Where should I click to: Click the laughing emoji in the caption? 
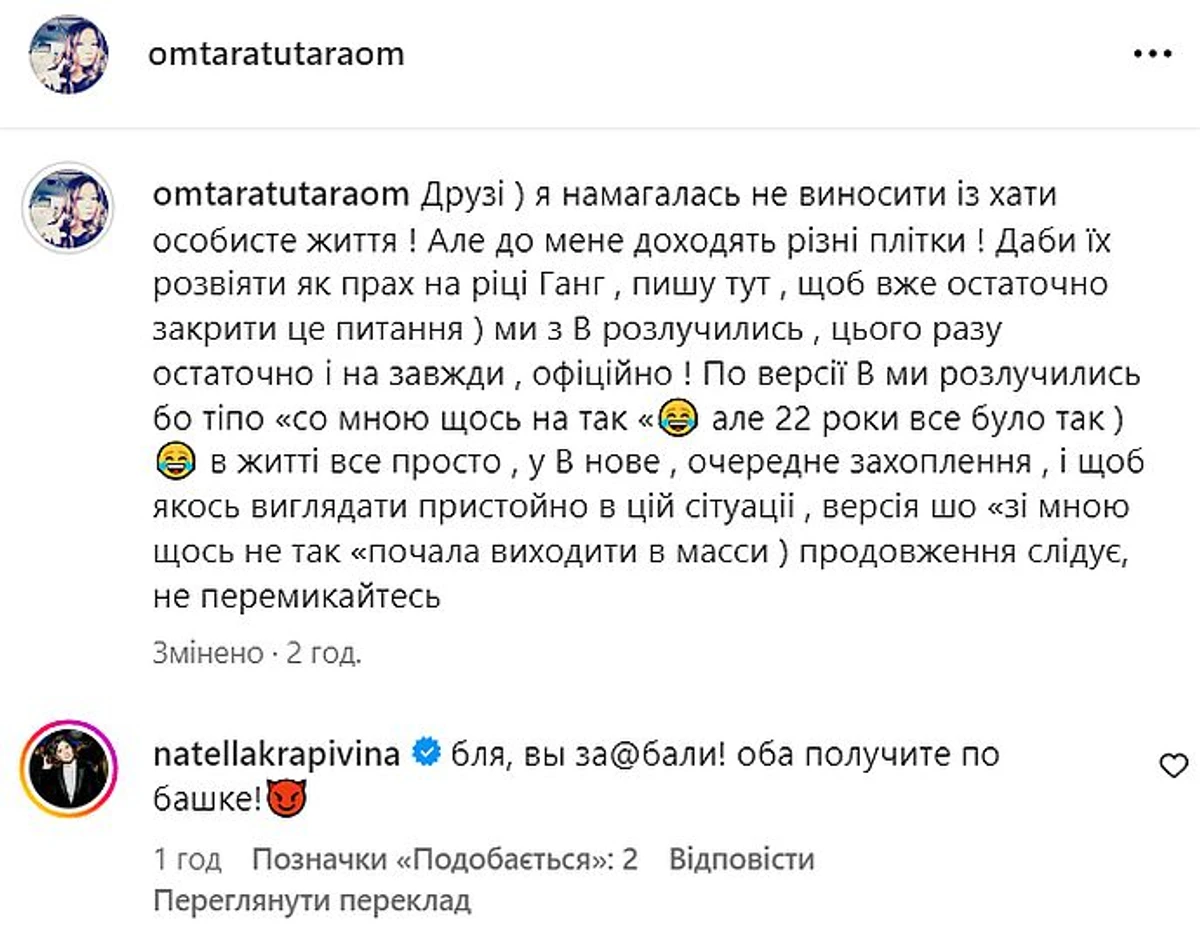coord(679,418)
